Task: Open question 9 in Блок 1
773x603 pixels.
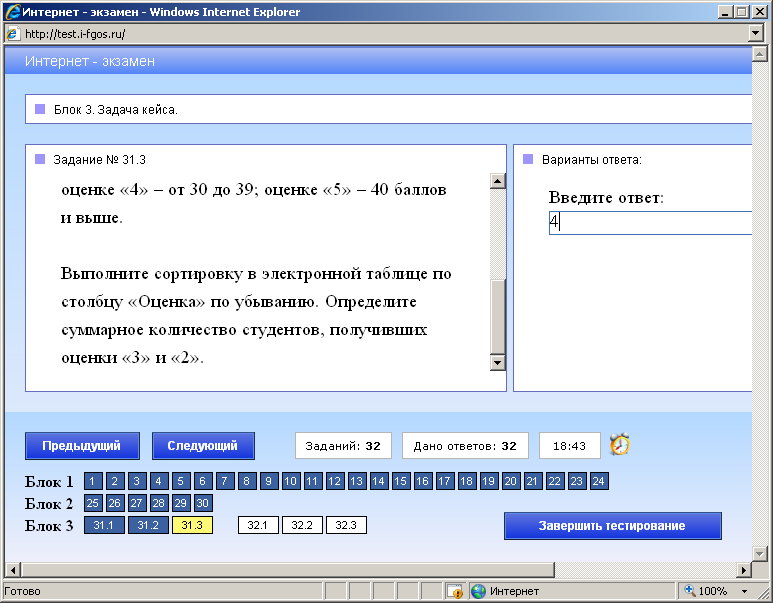Action: click(269, 481)
